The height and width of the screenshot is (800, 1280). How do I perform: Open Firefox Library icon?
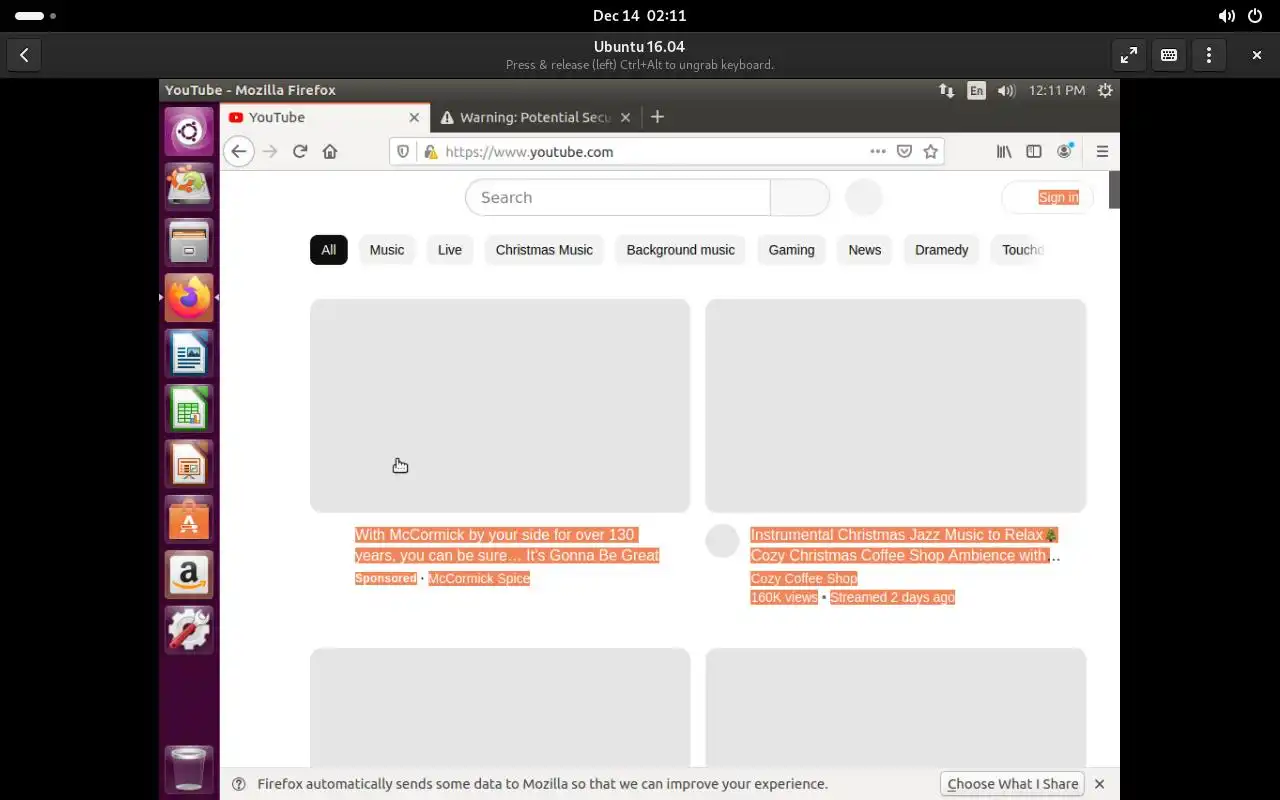[x=1004, y=152]
